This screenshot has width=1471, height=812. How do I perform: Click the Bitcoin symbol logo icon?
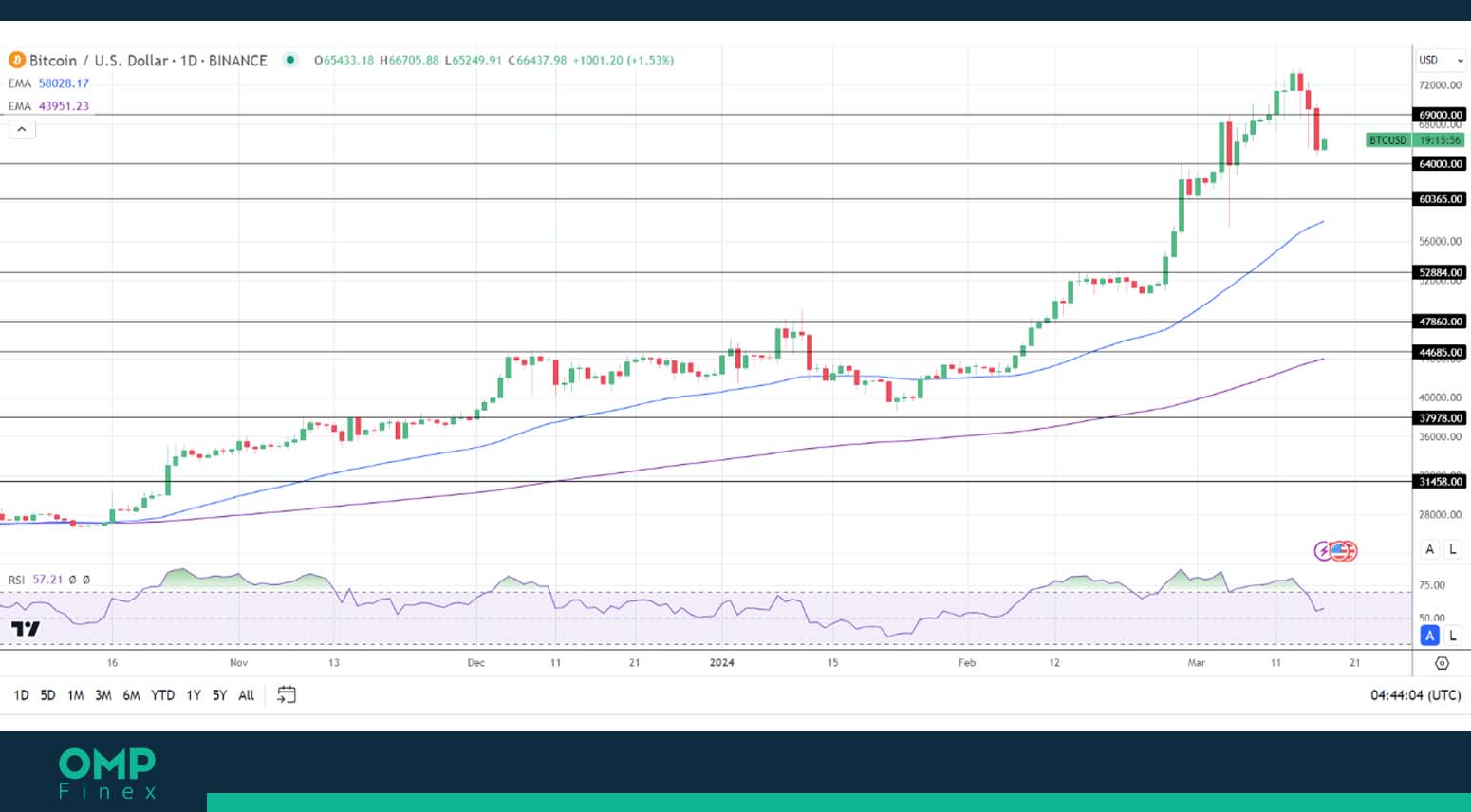[x=16, y=60]
